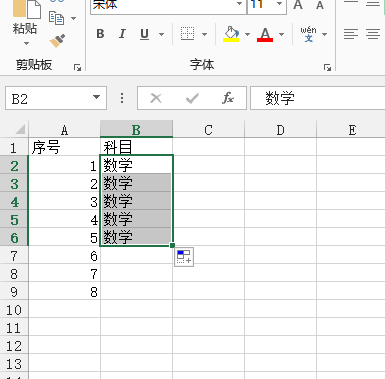Select row 1 header
Viewport: 385px width, 379px height.
[x=14, y=147]
